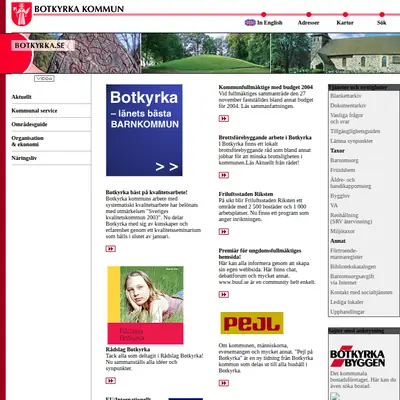400x400 pixels.
Task: Open the Kartor page
Action: coord(345,23)
